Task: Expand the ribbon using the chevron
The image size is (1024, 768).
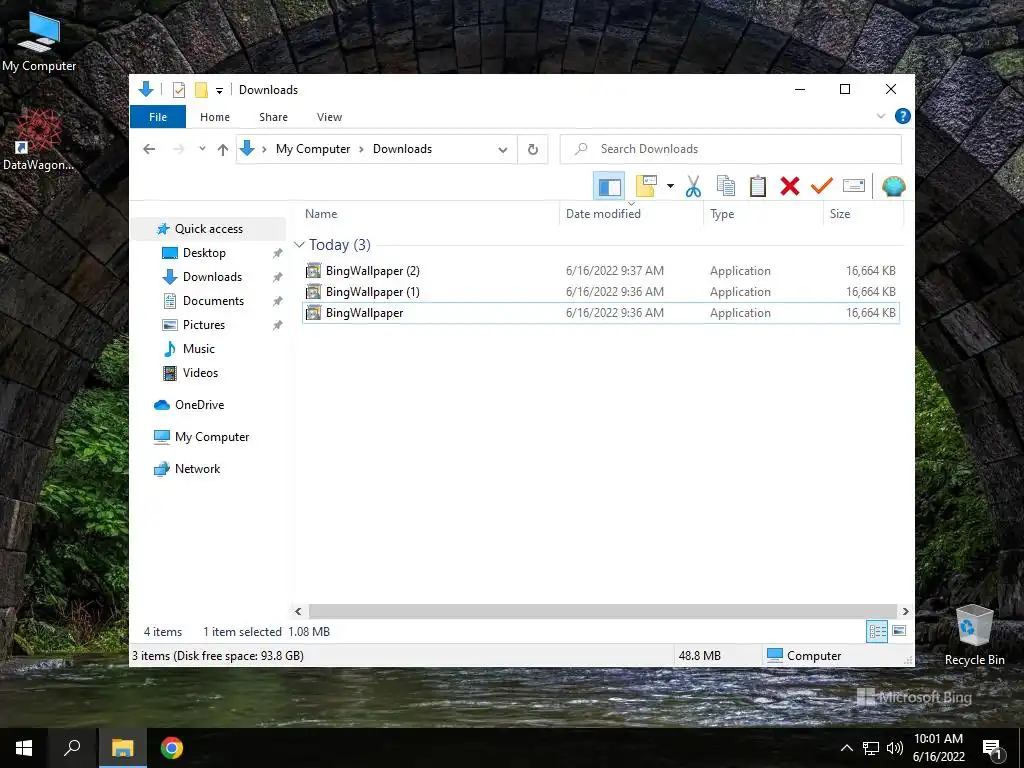Action: point(880,116)
